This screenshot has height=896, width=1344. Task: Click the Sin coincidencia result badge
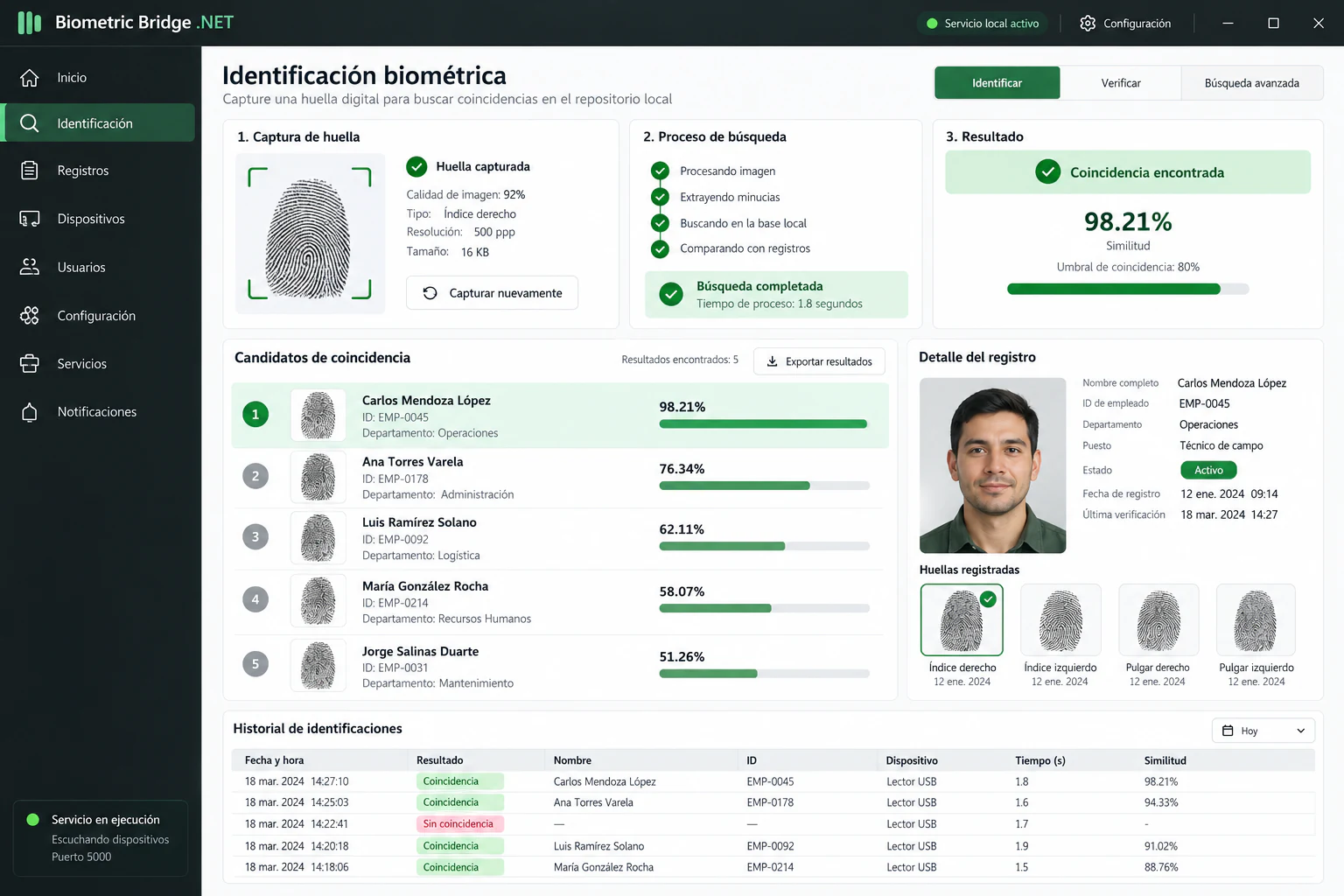click(460, 824)
